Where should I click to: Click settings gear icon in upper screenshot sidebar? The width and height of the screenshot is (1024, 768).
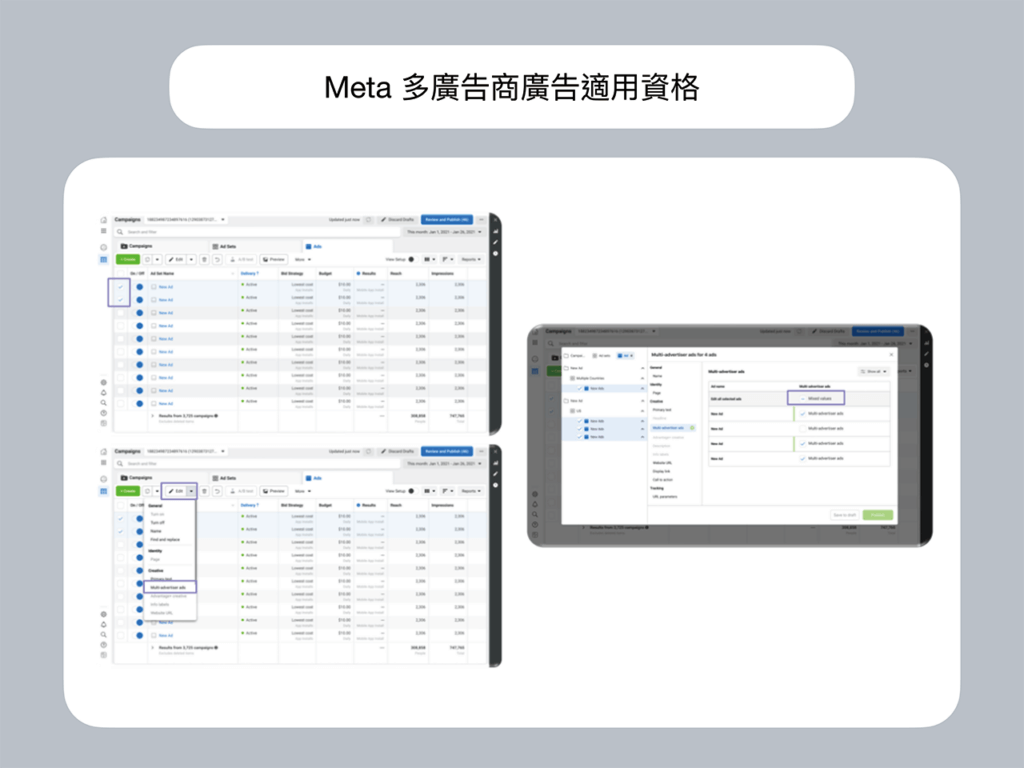point(103,383)
